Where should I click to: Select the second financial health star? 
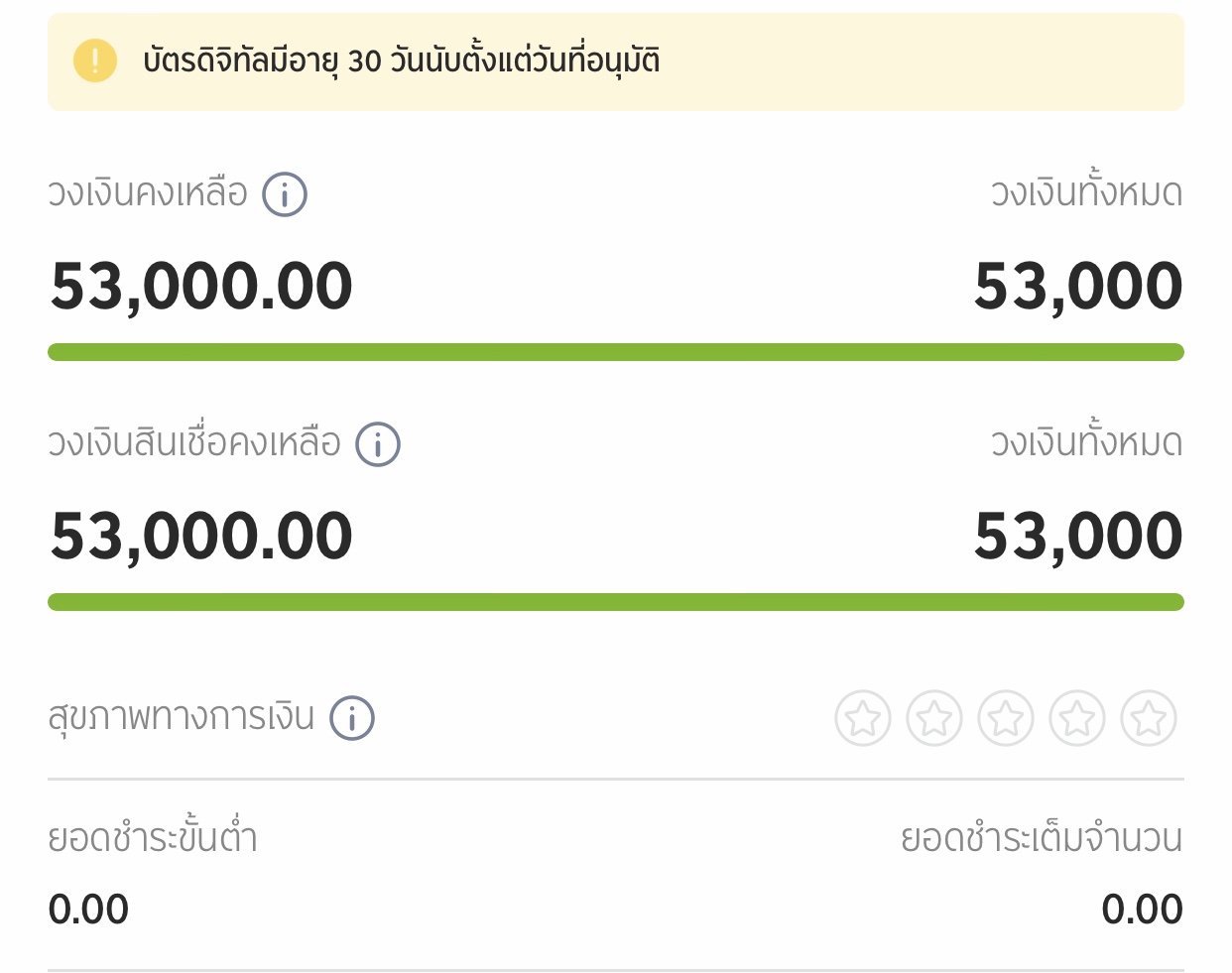tap(934, 718)
